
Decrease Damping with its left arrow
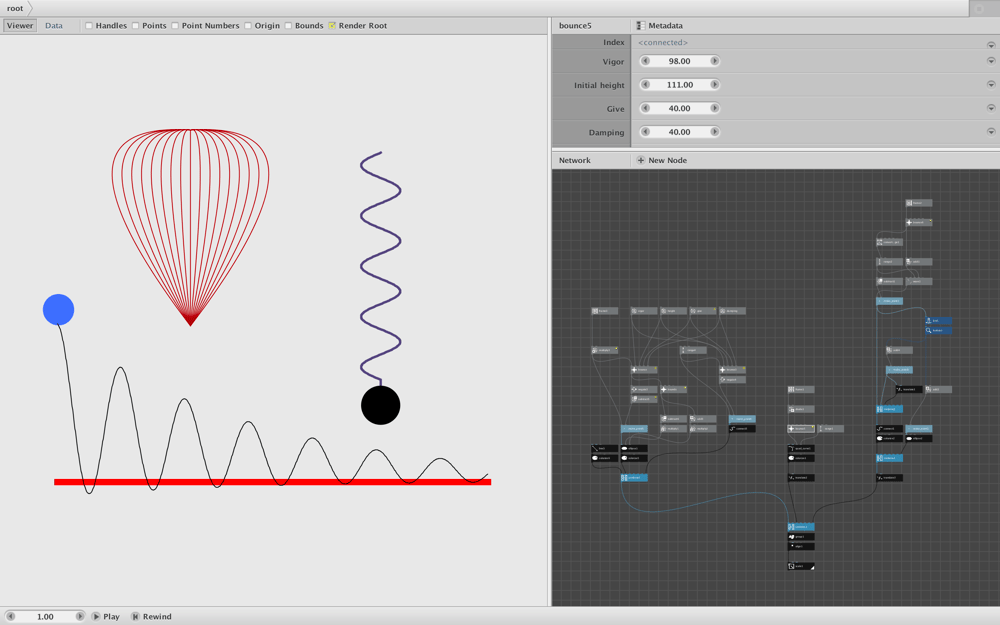point(645,131)
